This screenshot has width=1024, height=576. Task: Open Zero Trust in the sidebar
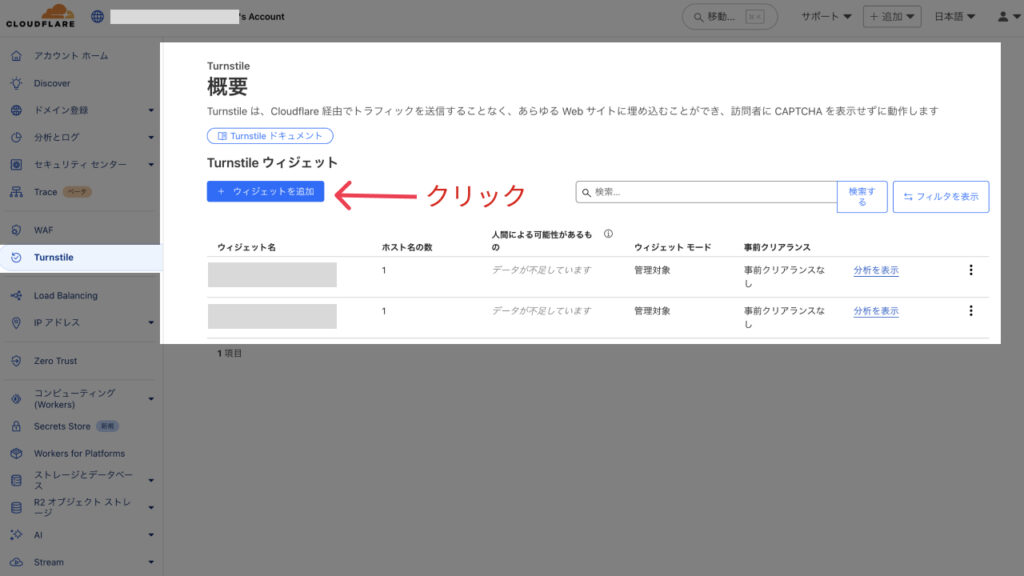(56, 360)
